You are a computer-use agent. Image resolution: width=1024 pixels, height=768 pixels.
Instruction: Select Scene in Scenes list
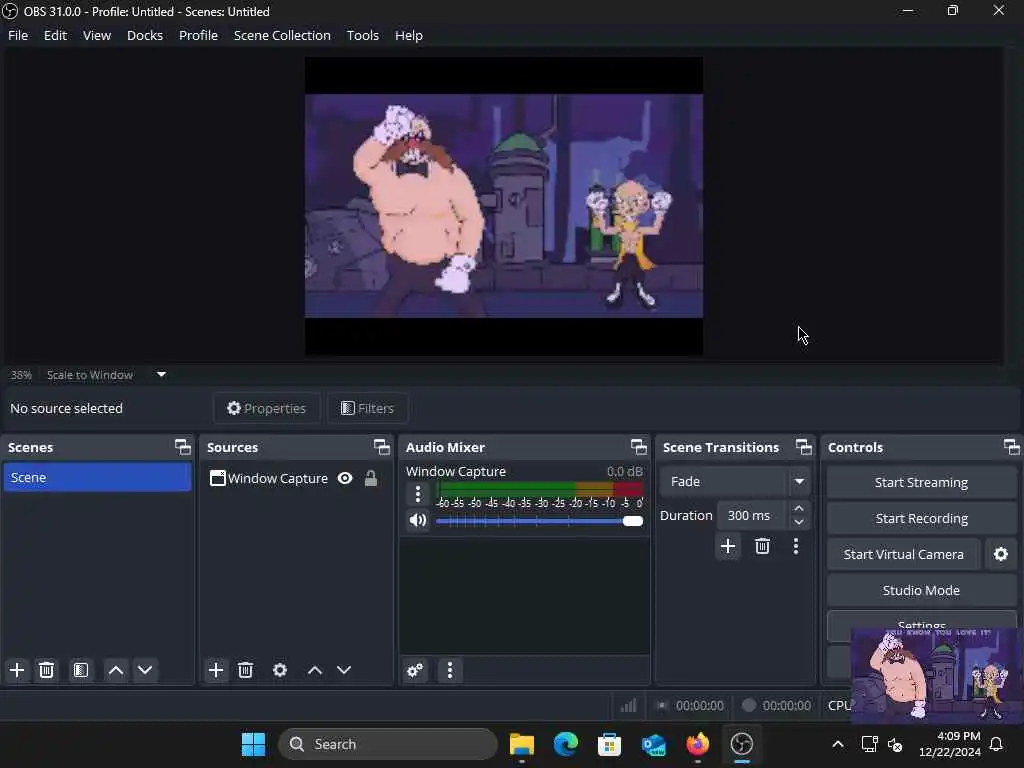(x=97, y=477)
